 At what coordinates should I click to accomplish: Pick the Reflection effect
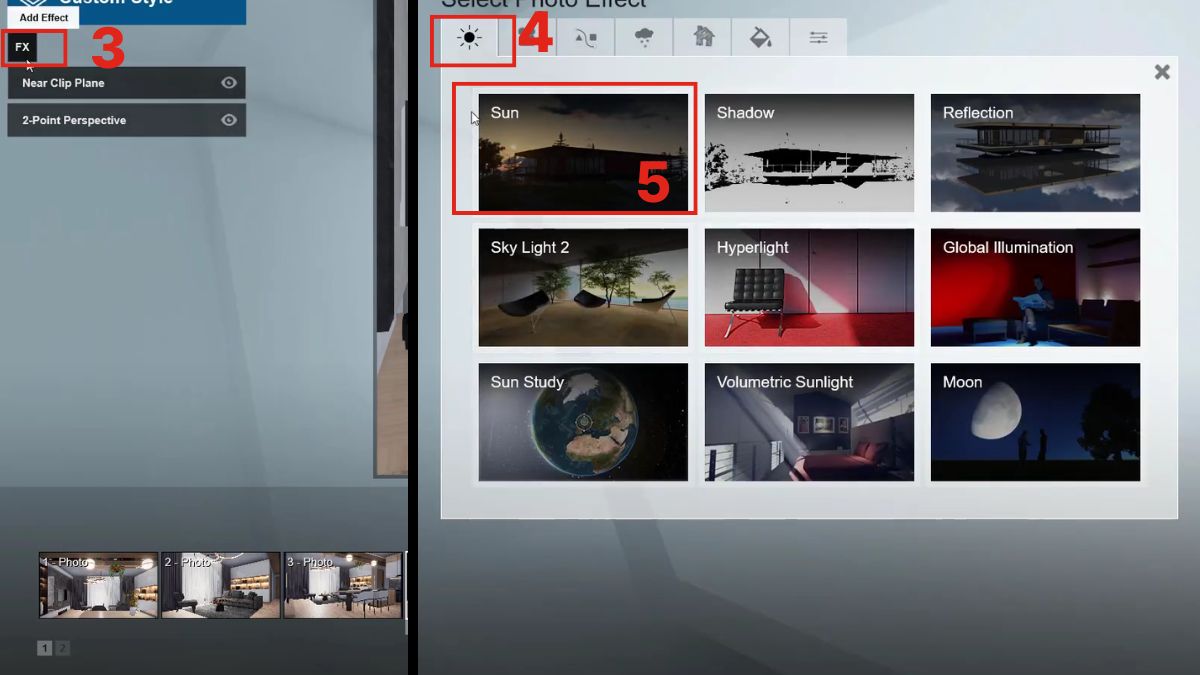[x=1035, y=153]
